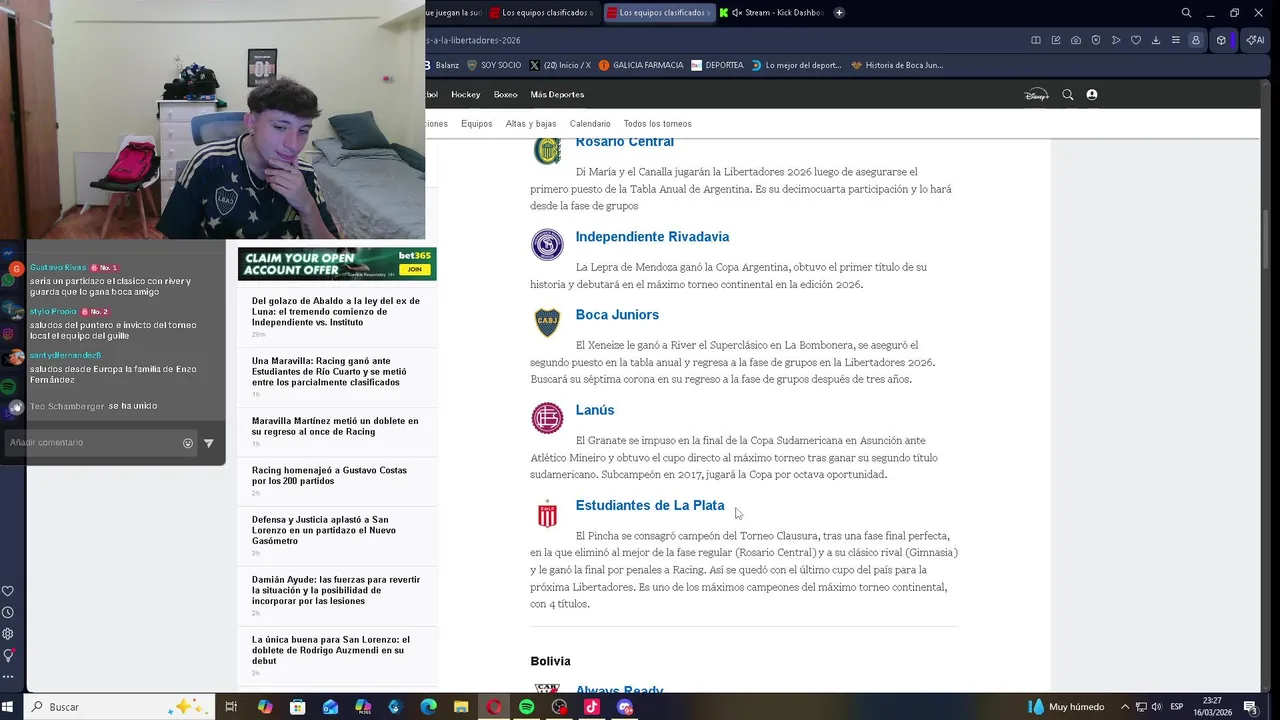The height and width of the screenshot is (720, 1280).
Task: Click JOIN on bet365 banner
Action: (414, 270)
